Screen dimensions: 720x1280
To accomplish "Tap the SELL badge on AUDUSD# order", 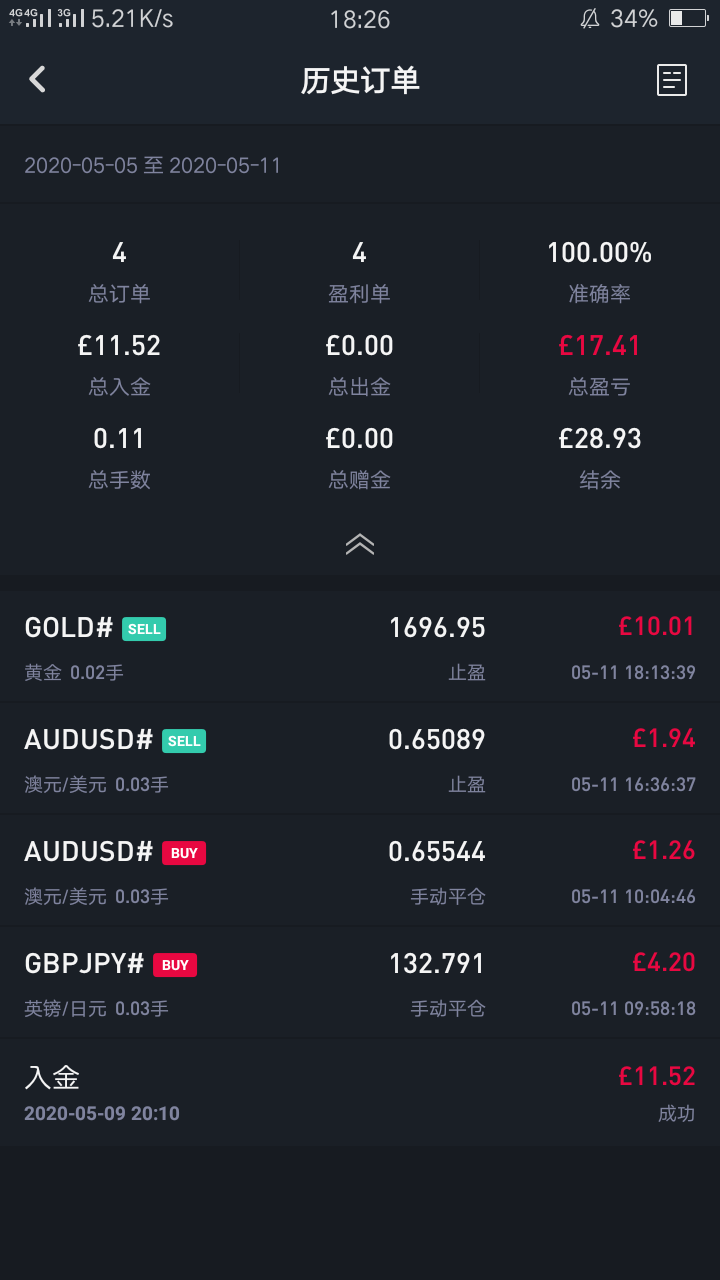I will (184, 741).
